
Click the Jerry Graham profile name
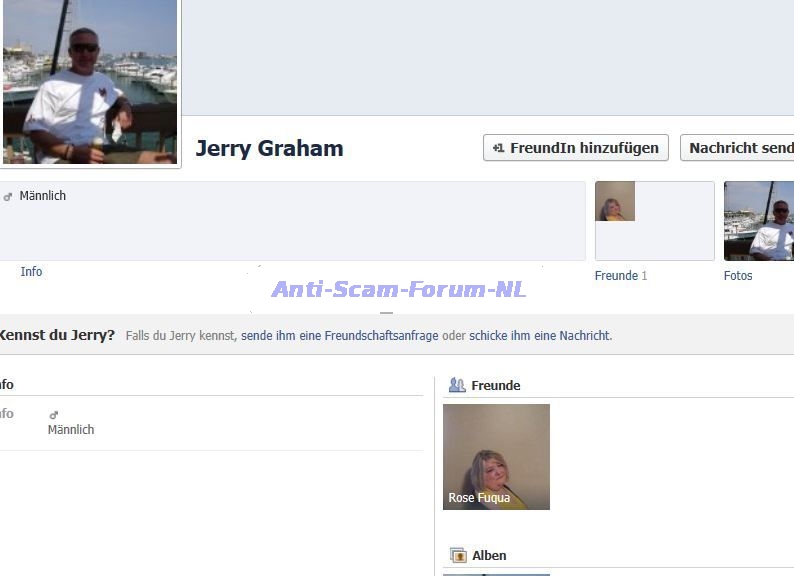point(269,149)
